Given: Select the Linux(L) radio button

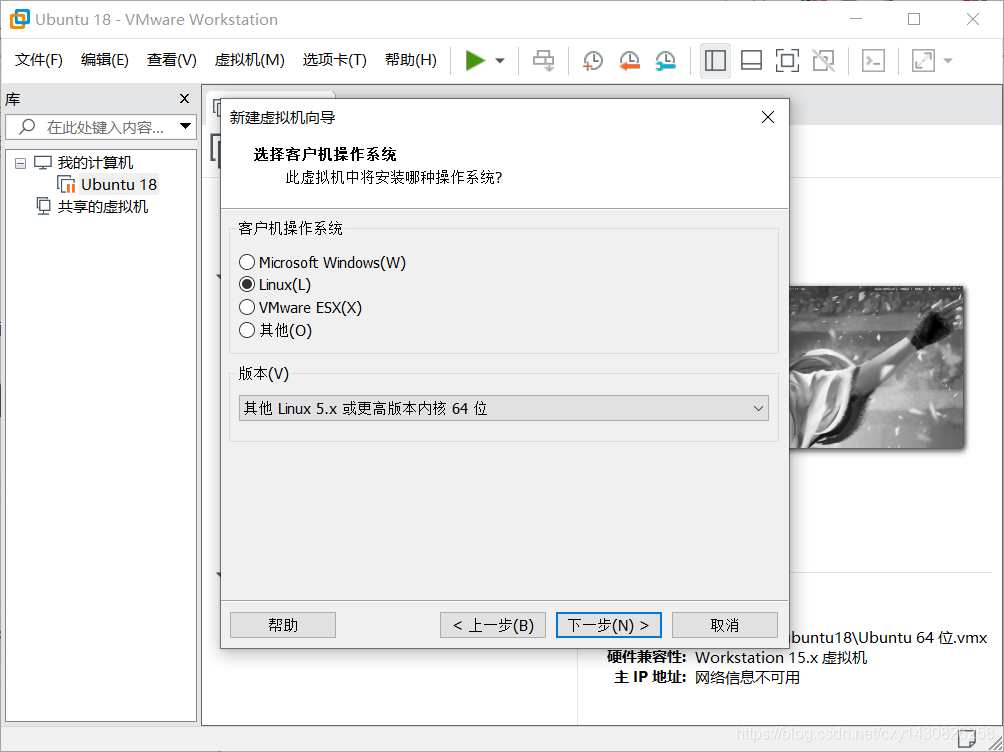Looking at the screenshot, I should pyautogui.click(x=247, y=284).
